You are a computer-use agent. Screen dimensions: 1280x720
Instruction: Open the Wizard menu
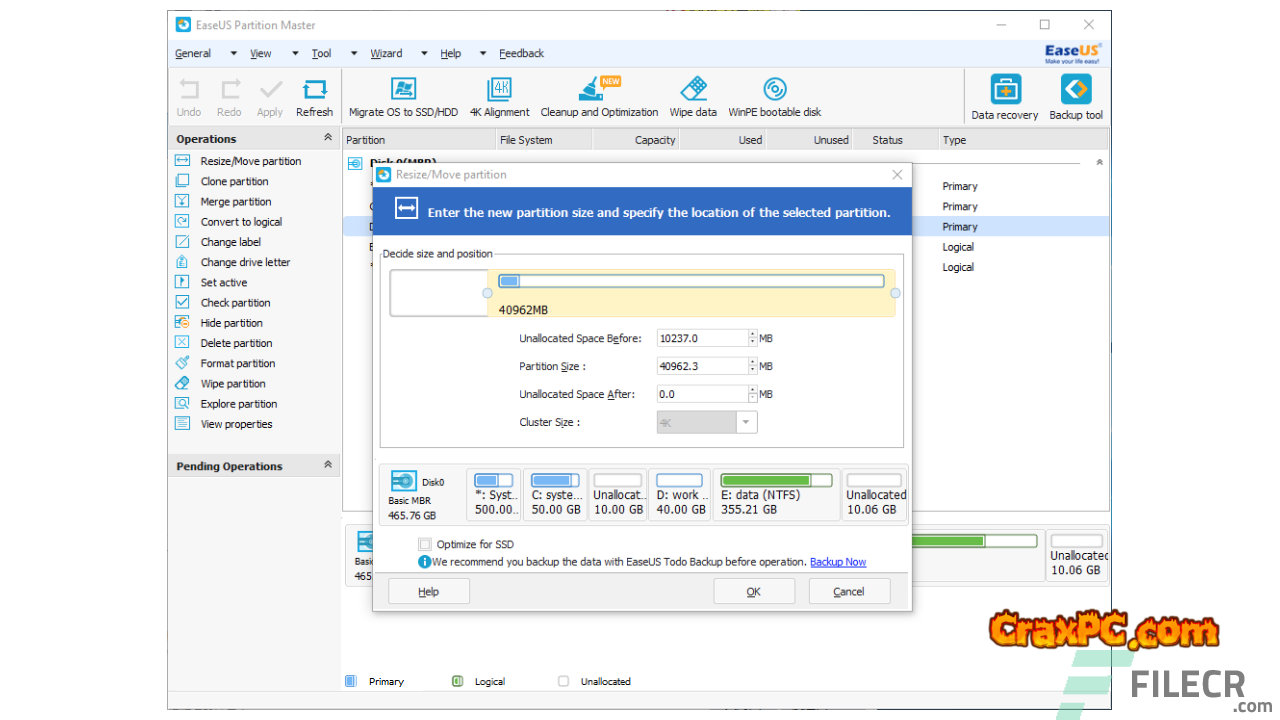(x=386, y=53)
